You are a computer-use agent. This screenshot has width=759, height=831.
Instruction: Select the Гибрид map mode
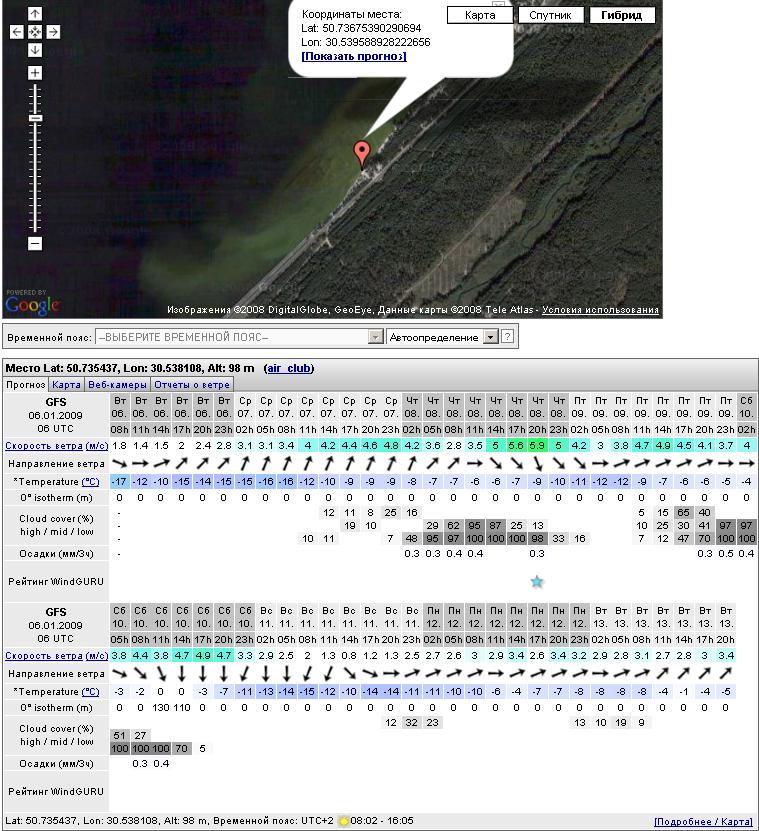[622, 15]
